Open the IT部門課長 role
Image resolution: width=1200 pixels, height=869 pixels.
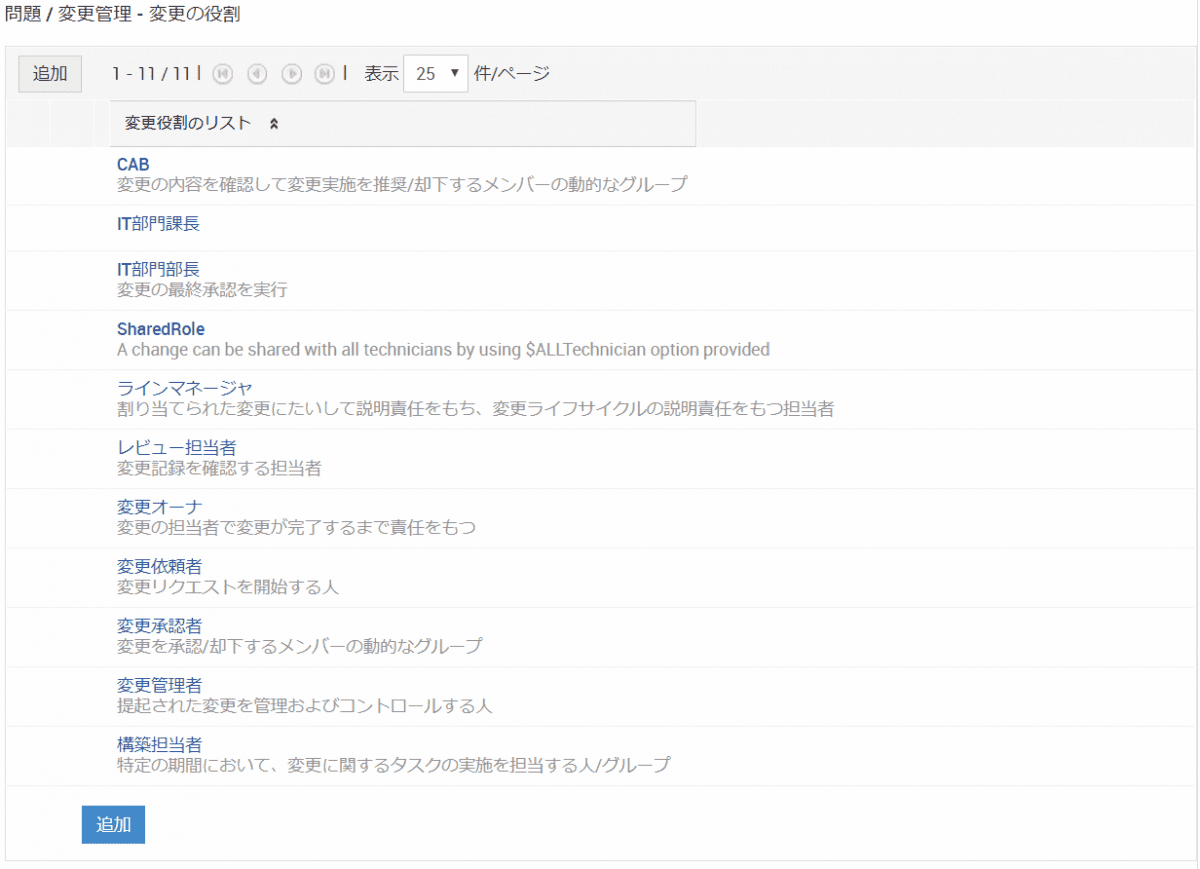coord(158,223)
